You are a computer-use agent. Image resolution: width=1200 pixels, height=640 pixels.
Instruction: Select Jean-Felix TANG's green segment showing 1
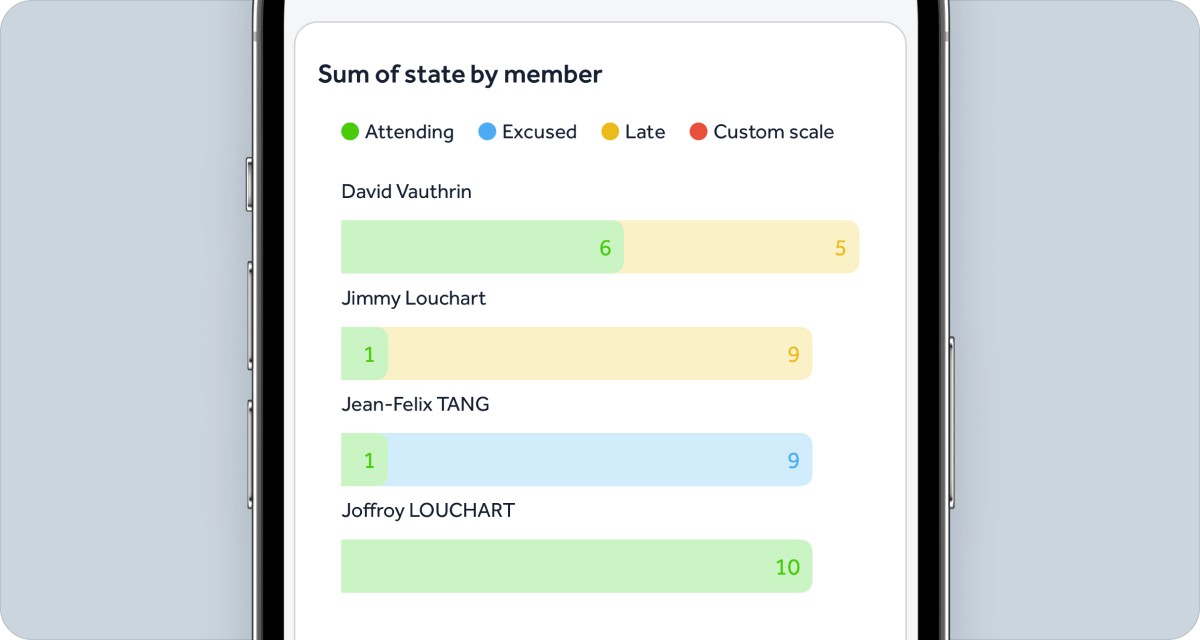pyautogui.click(x=364, y=459)
